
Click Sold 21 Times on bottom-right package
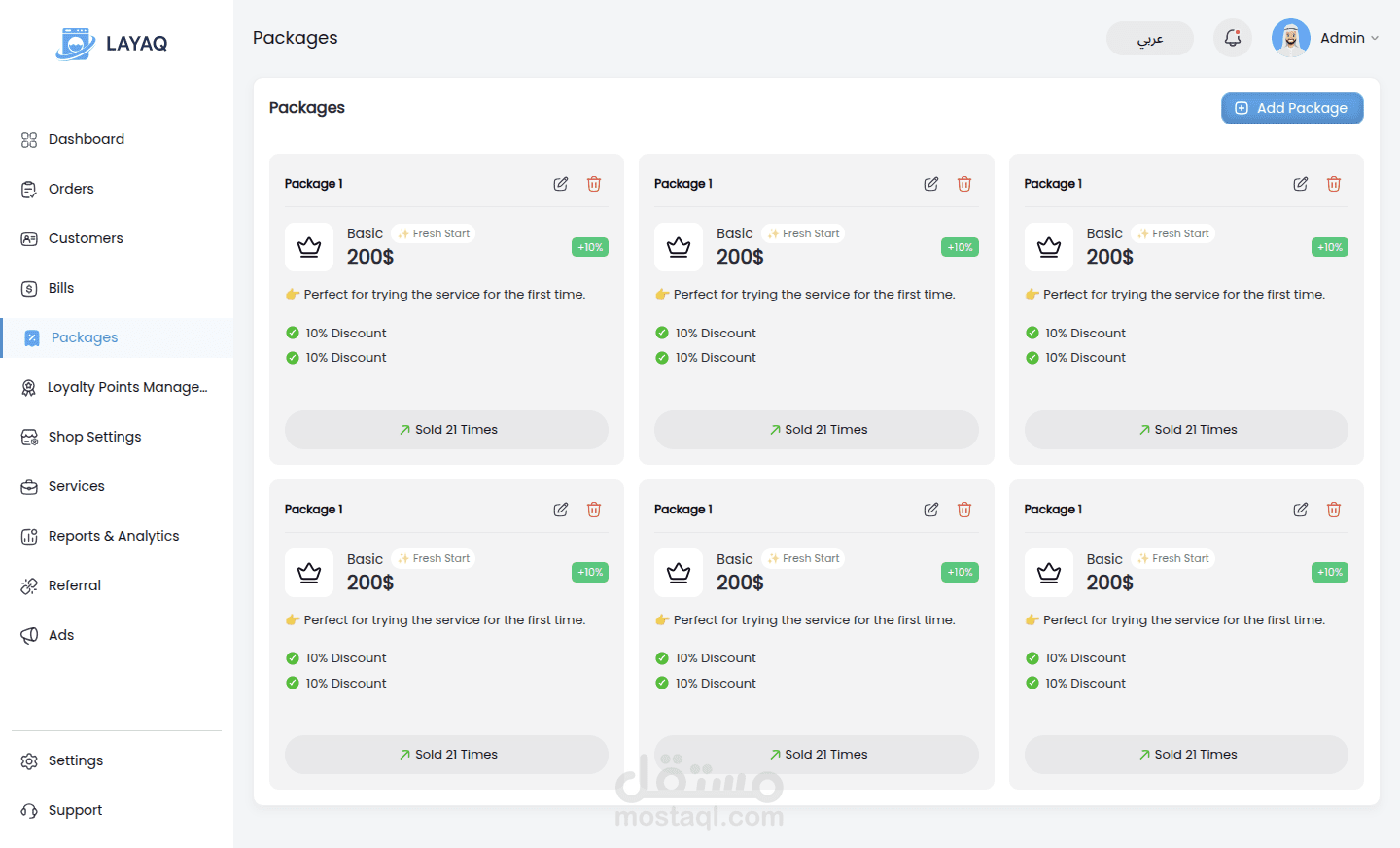tap(1186, 755)
